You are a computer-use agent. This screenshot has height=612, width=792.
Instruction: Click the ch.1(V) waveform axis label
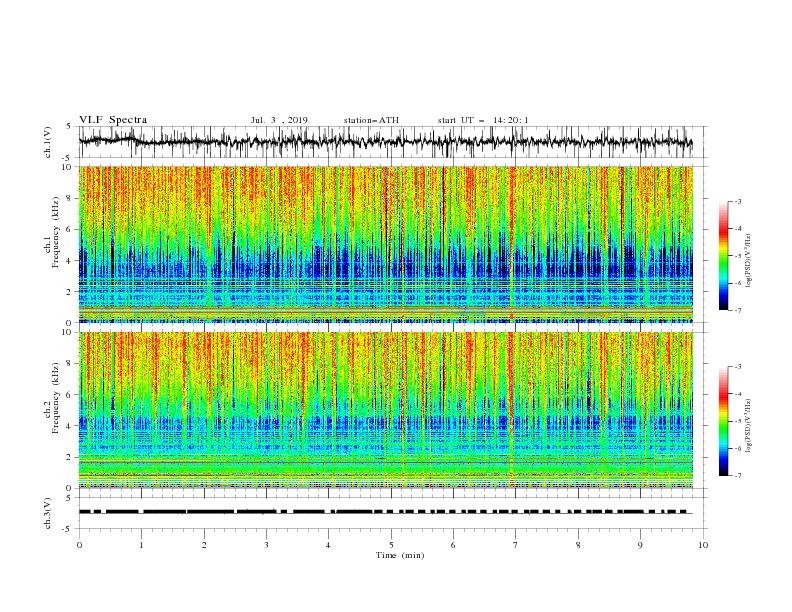[48, 142]
